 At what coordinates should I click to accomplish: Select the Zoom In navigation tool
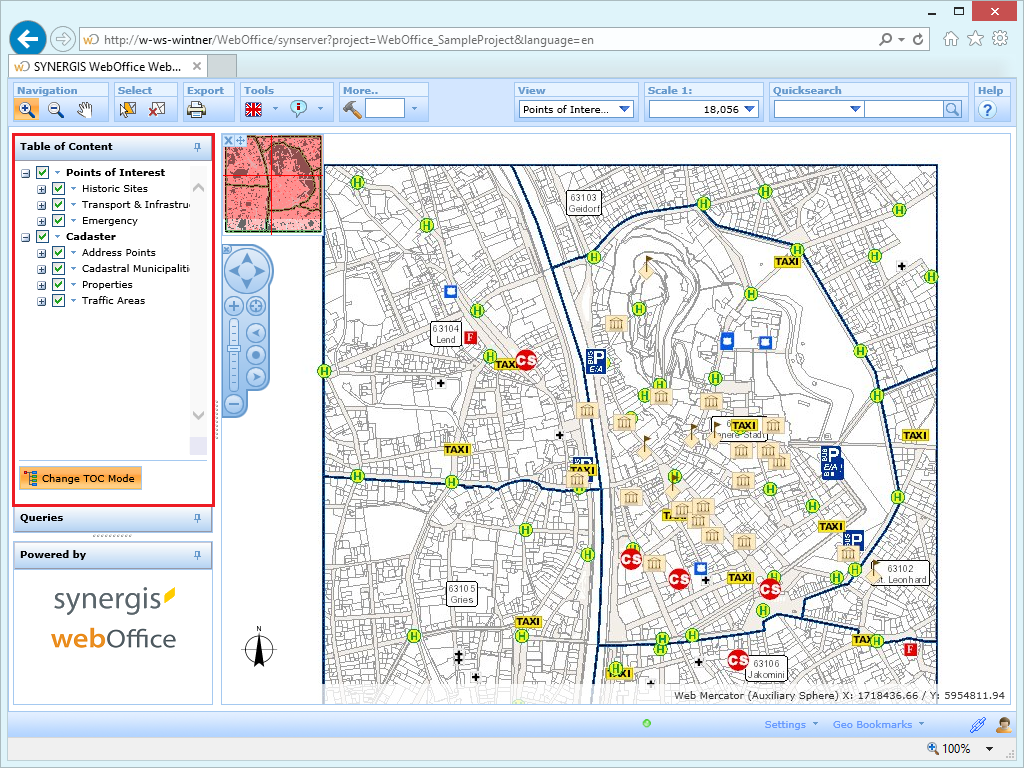(x=27, y=109)
